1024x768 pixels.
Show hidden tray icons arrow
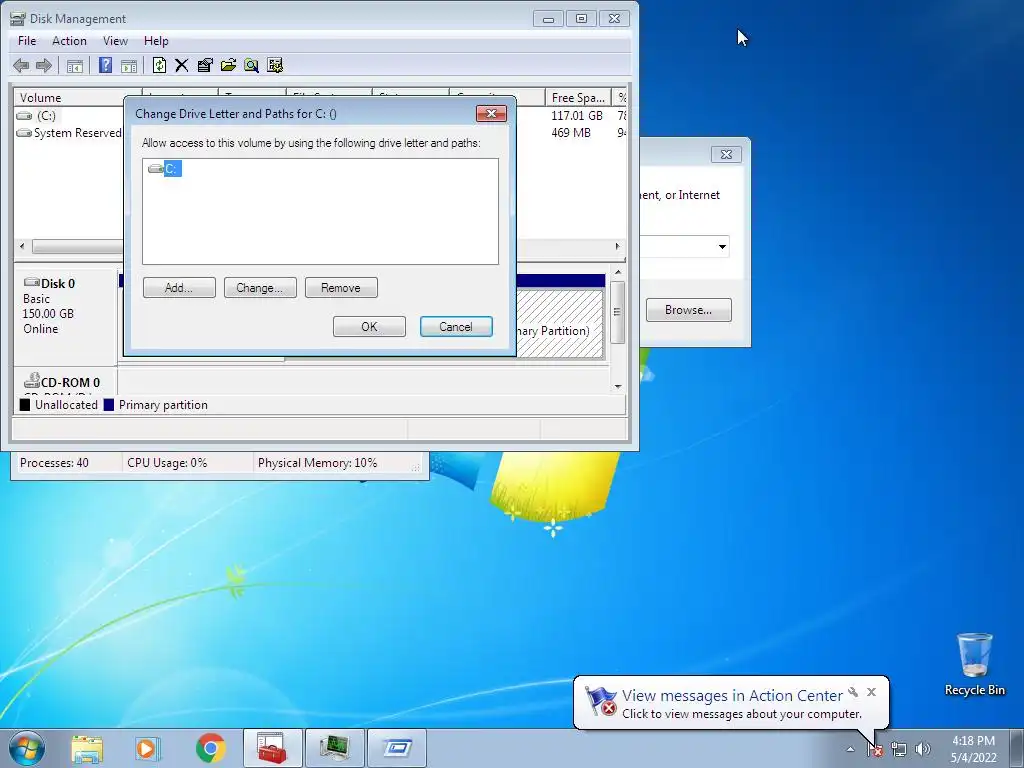pos(850,749)
